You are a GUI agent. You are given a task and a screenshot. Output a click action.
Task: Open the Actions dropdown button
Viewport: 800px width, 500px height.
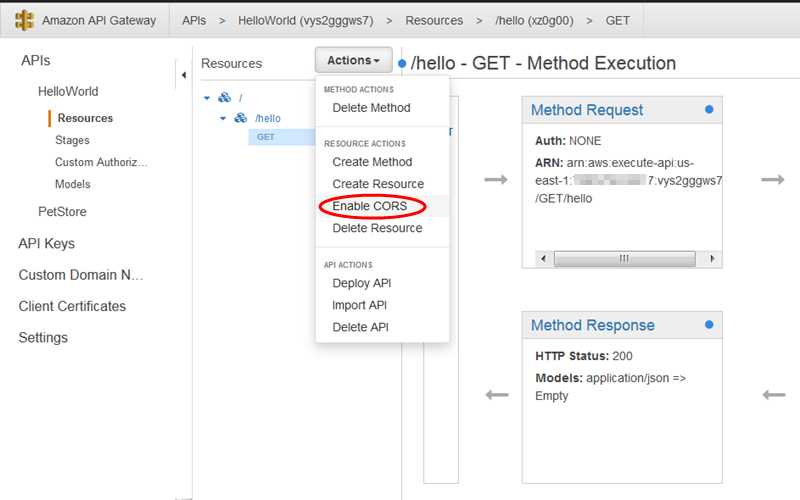click(x=354, y=60)
